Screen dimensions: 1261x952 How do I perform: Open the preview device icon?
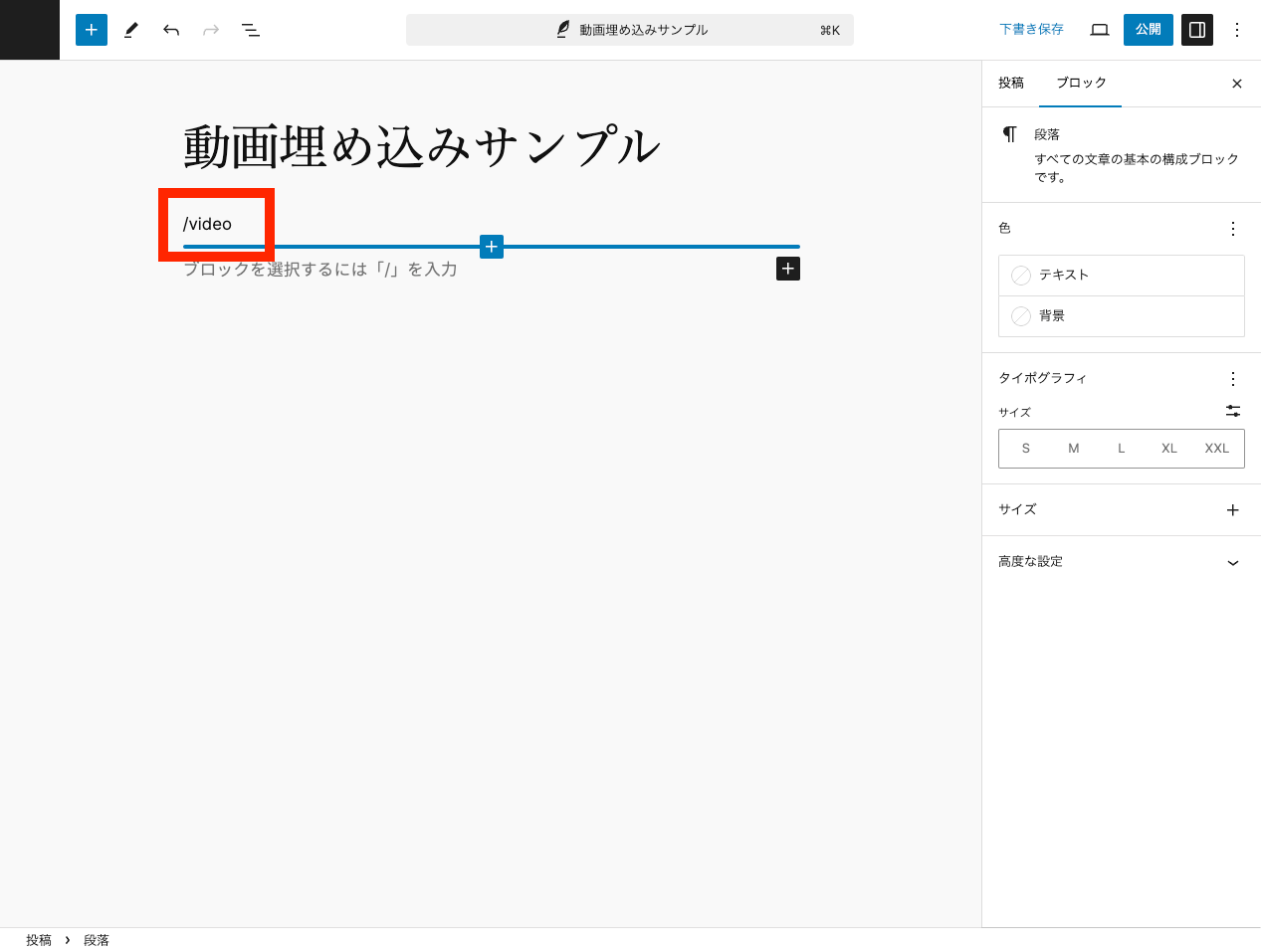(1100, 30)
